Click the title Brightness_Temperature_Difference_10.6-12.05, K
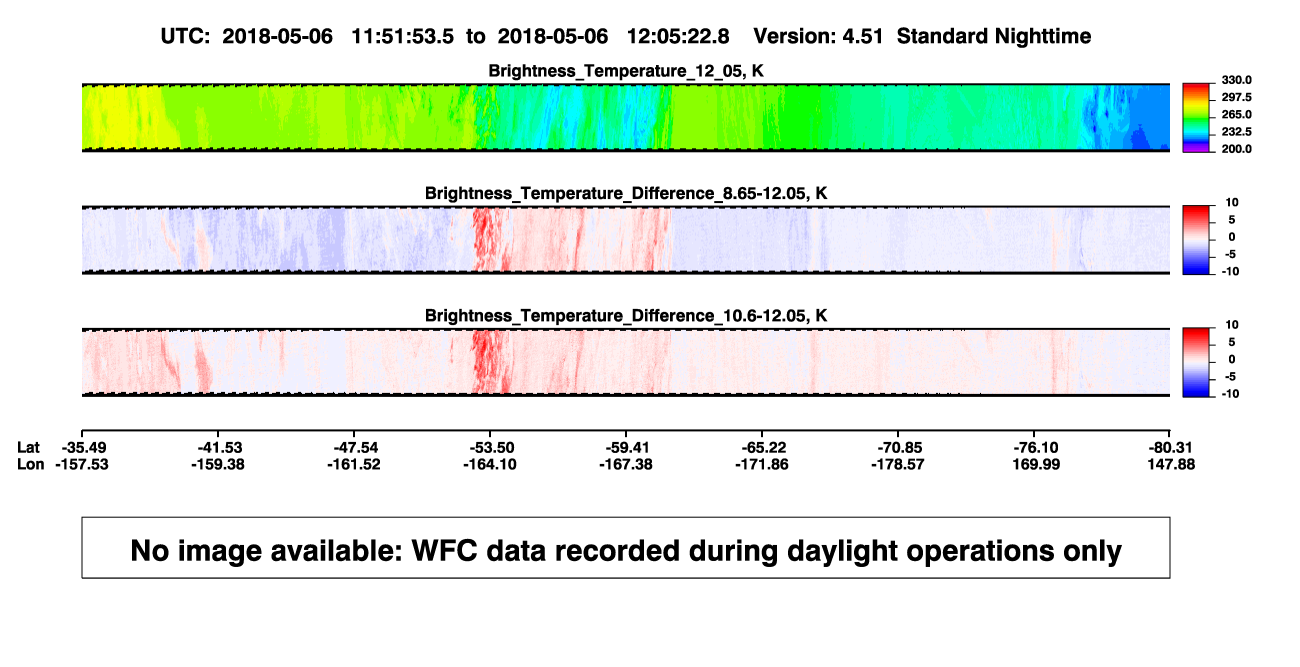 pyautogui.click(x=626, y=316)
